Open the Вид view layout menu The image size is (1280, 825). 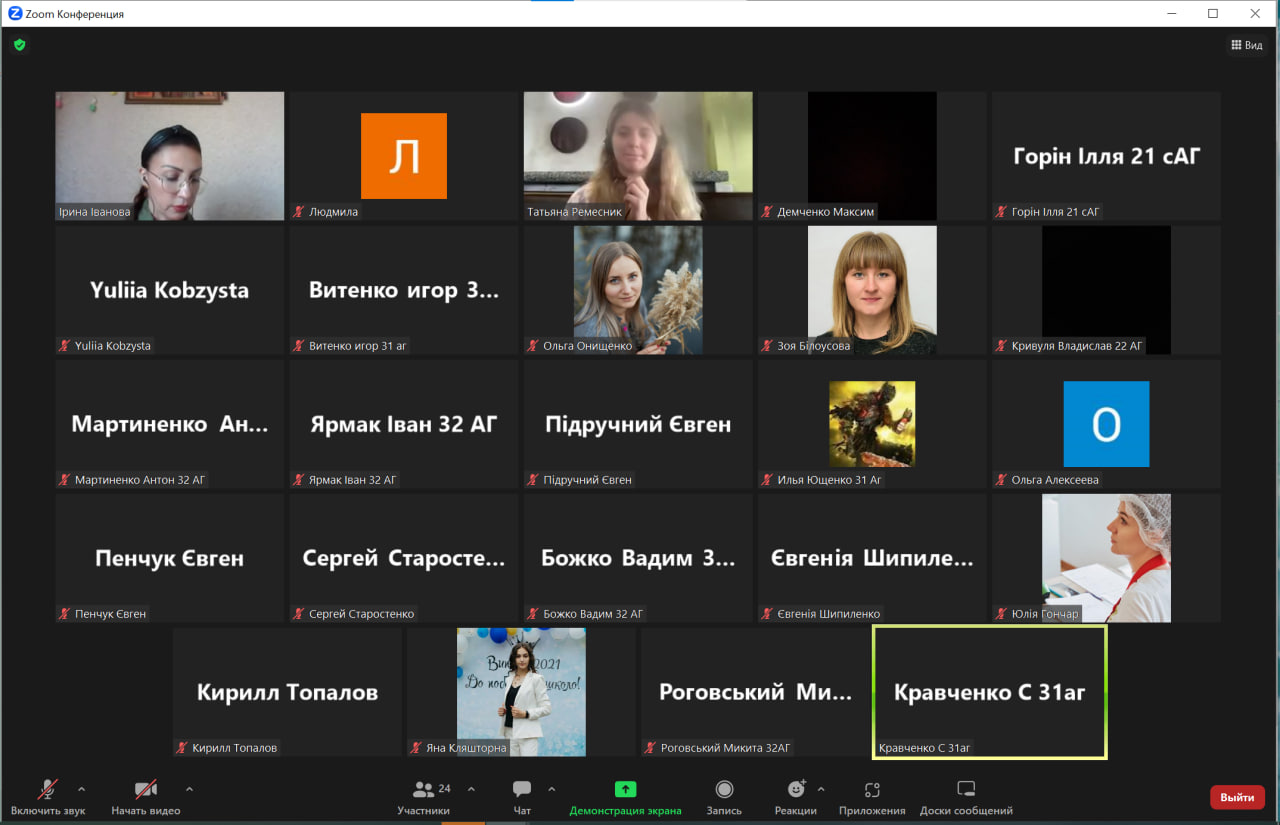pos(1246,45)
